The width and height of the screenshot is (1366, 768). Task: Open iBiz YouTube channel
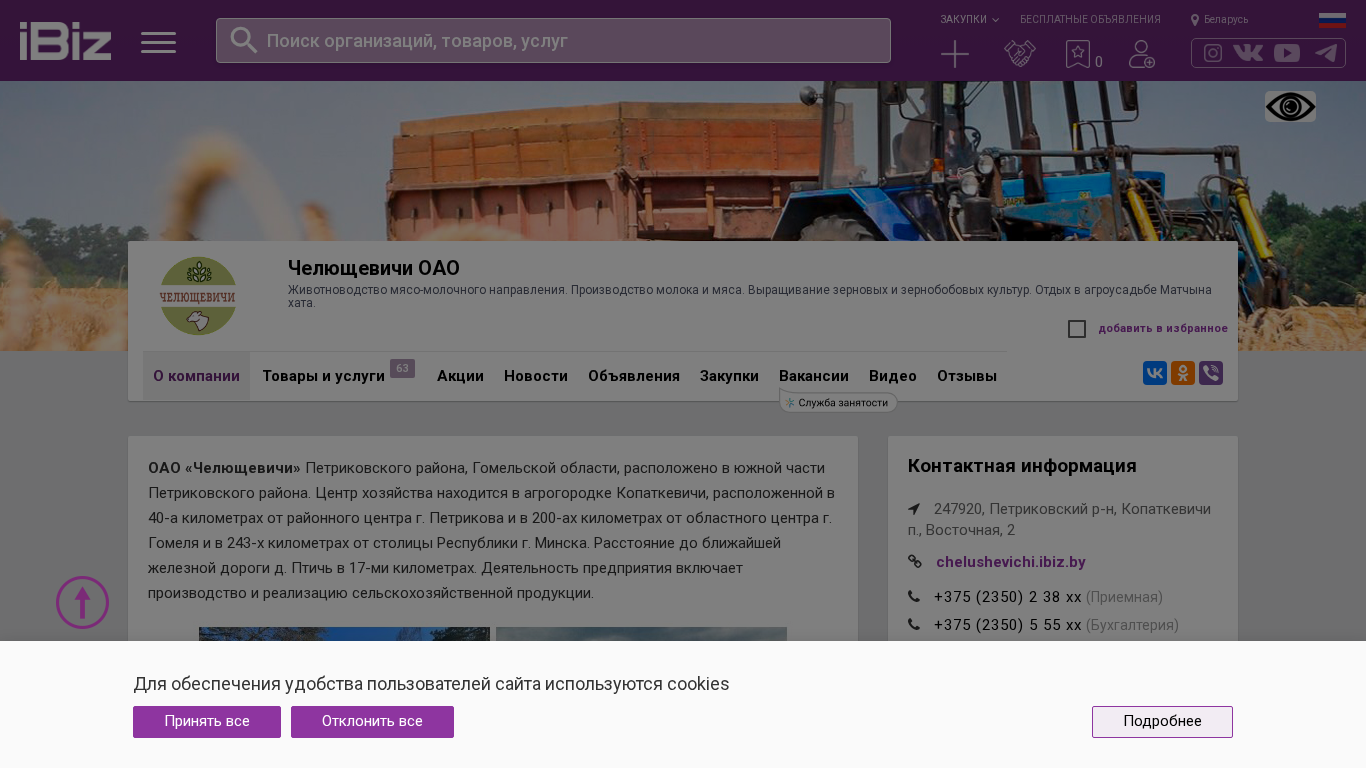pos(1287,53)
